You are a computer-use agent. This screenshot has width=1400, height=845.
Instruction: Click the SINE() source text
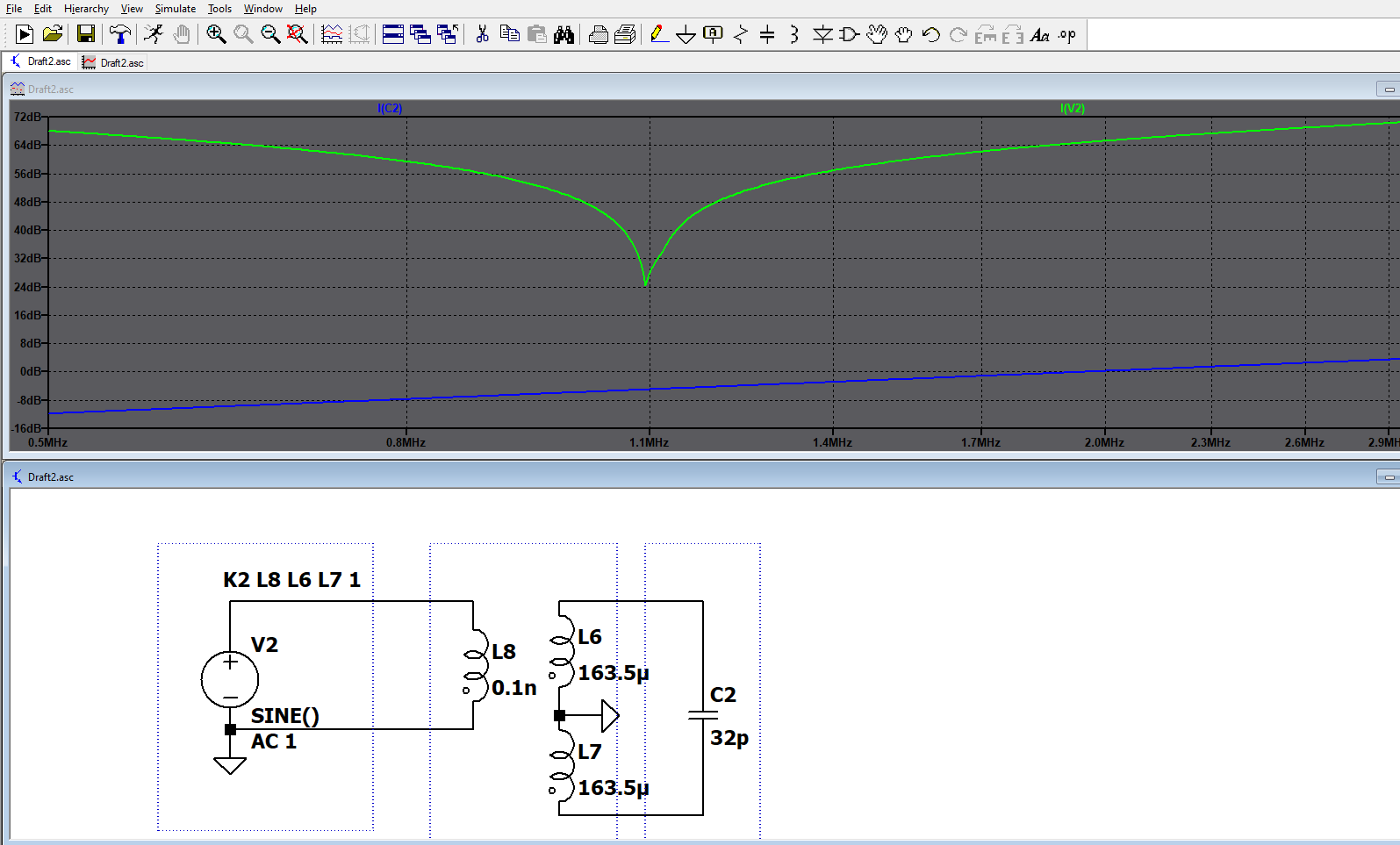pyautogui.click(x=285, y=716)
